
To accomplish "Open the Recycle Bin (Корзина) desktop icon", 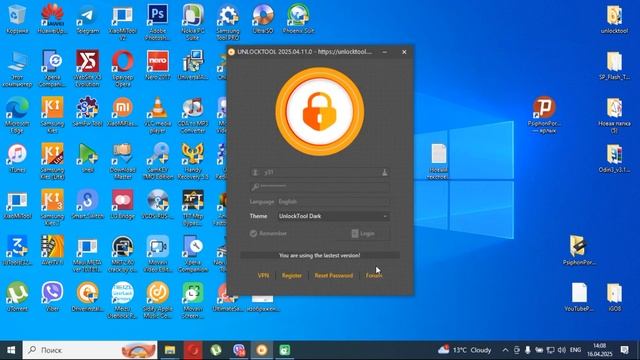I will point(17,19).
